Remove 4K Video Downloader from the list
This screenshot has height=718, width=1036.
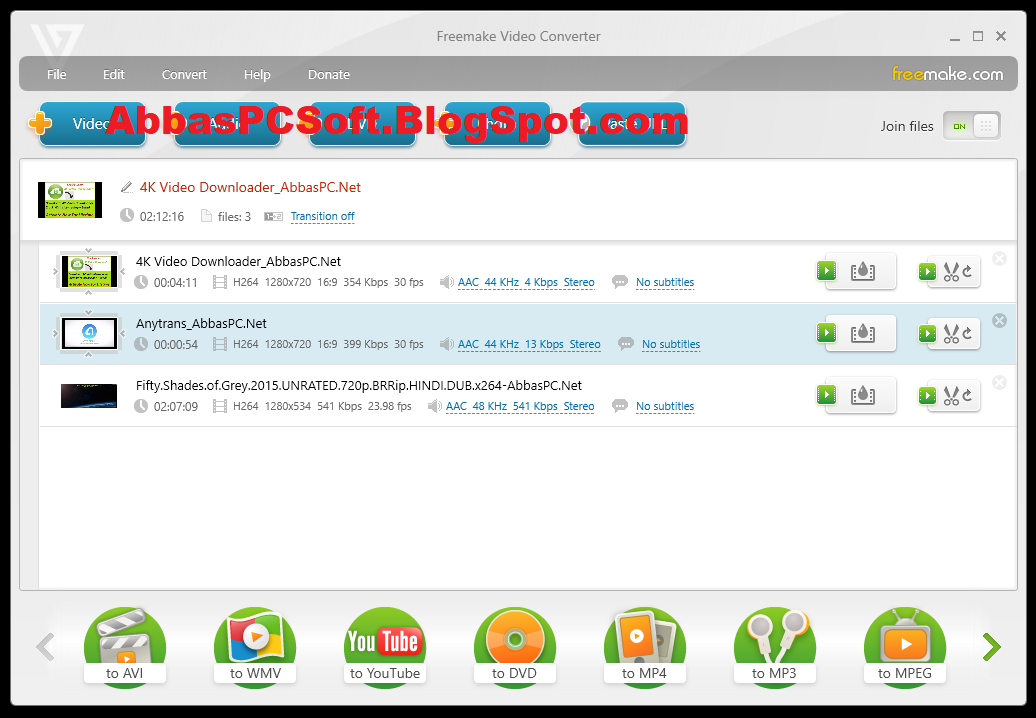point(1000,259)
